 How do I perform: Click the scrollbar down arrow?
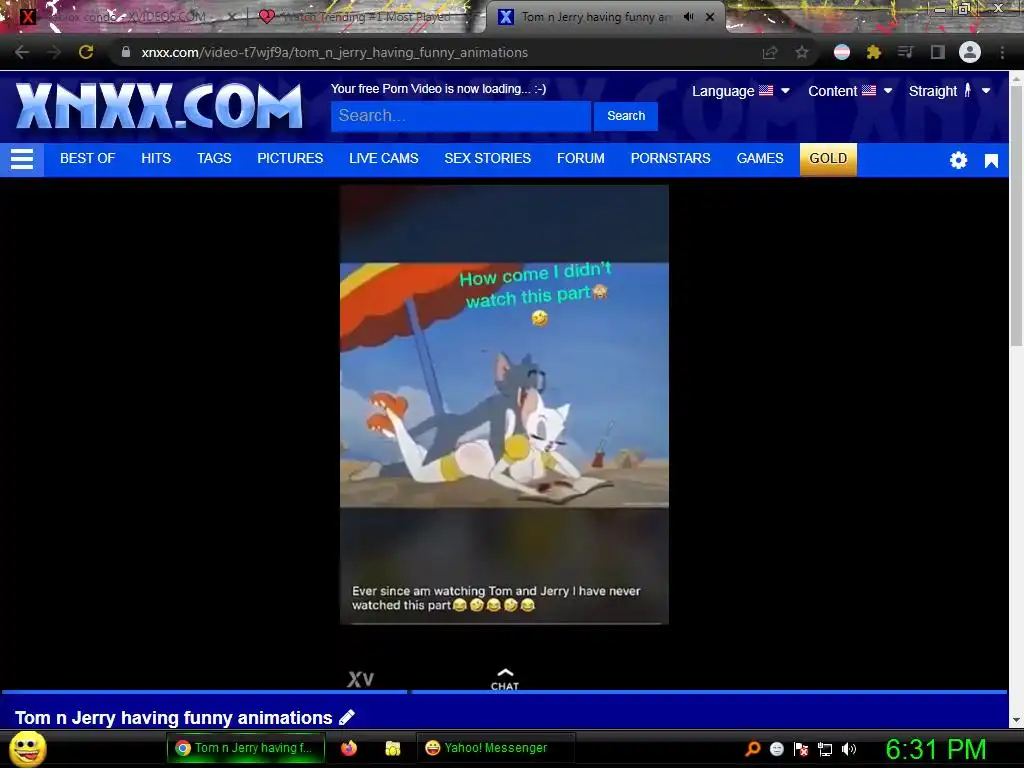coord(1016,720)
